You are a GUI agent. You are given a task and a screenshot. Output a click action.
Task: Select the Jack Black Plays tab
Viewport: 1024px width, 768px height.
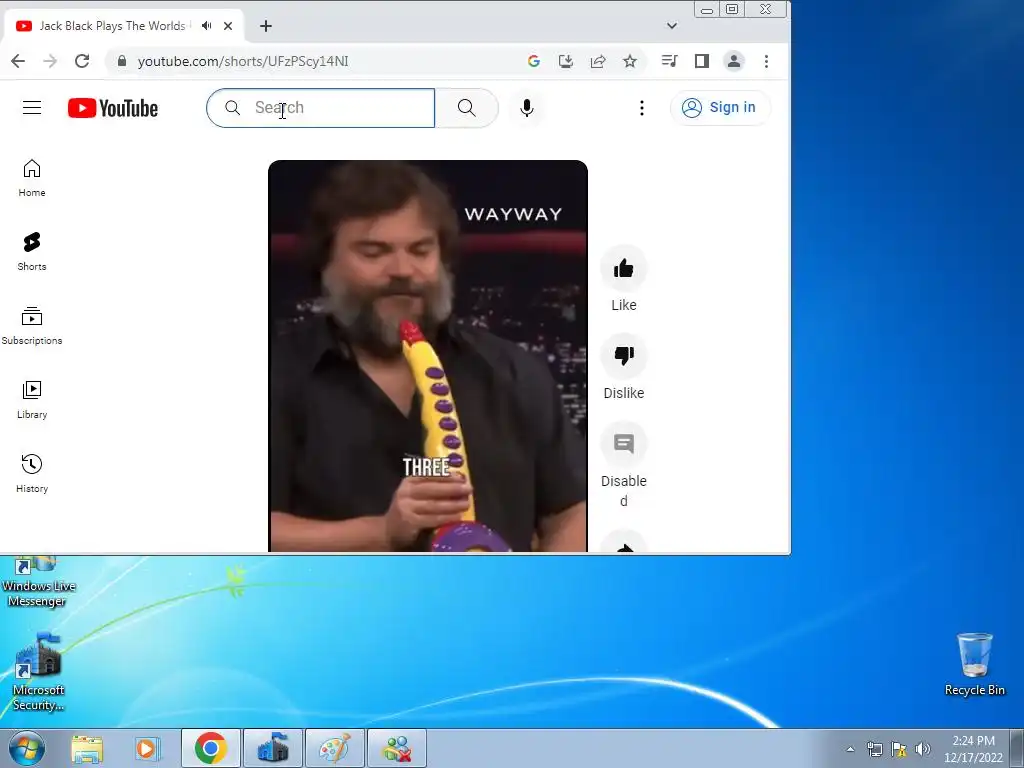112,26
